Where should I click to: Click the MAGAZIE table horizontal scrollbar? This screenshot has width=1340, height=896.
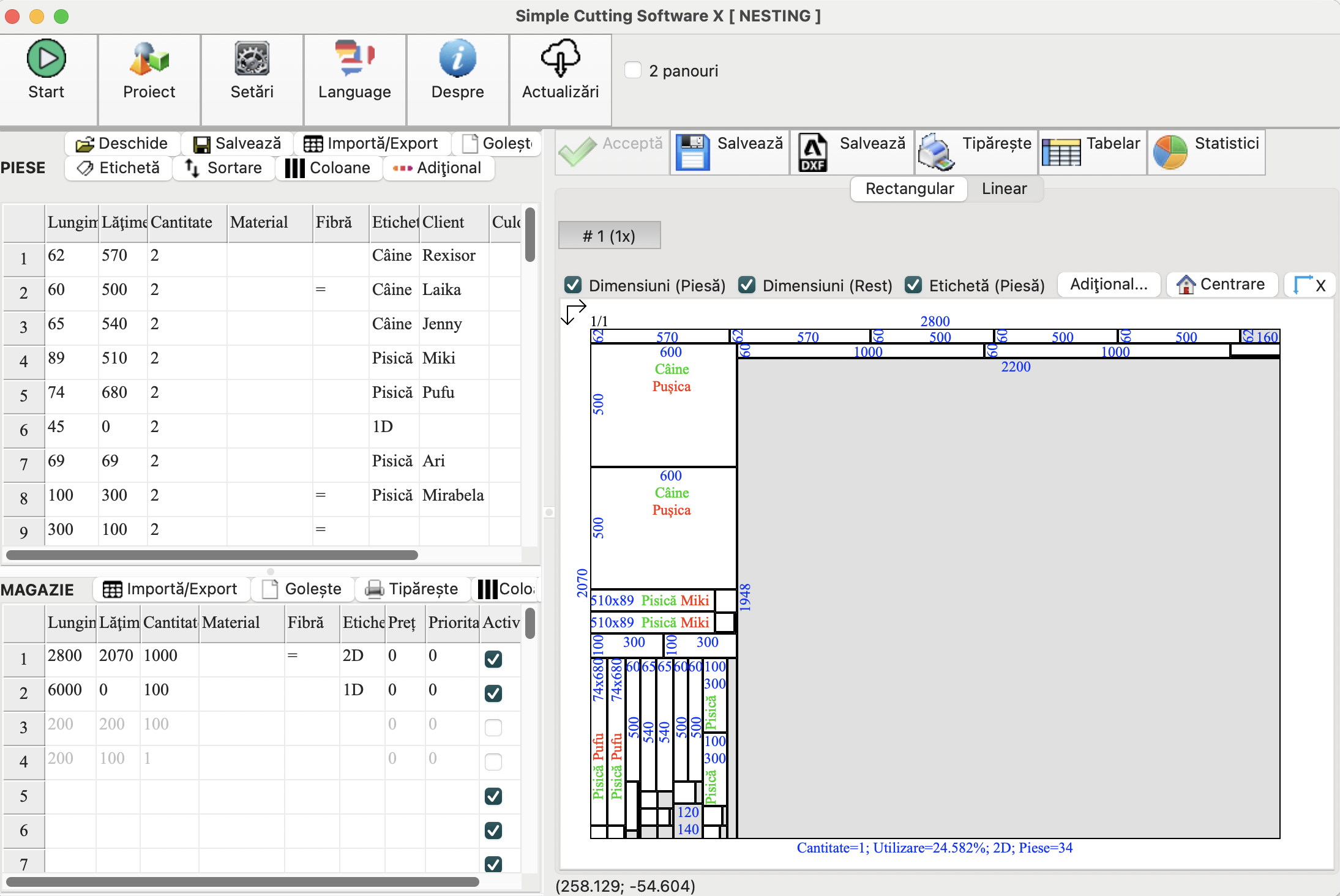[x=242, y=882]
